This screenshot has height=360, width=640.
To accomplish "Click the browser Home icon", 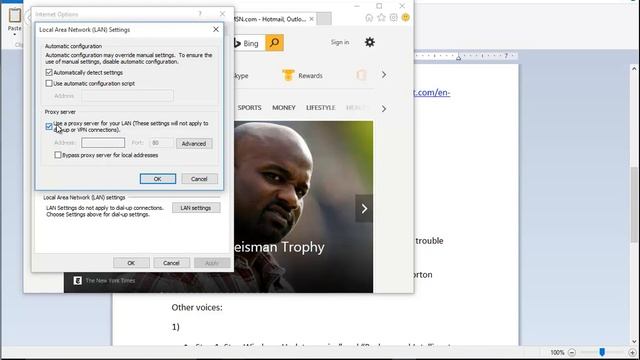I will coord(369,18).
